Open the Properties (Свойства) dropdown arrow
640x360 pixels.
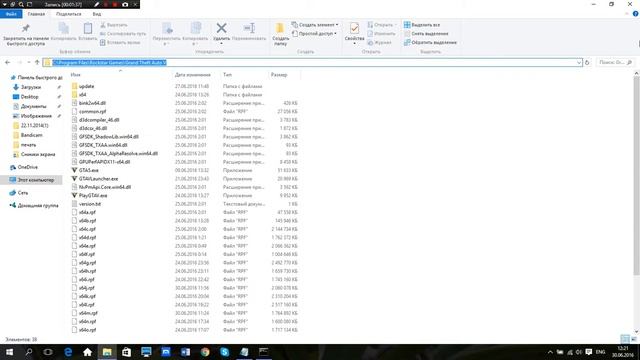(354, 43)
